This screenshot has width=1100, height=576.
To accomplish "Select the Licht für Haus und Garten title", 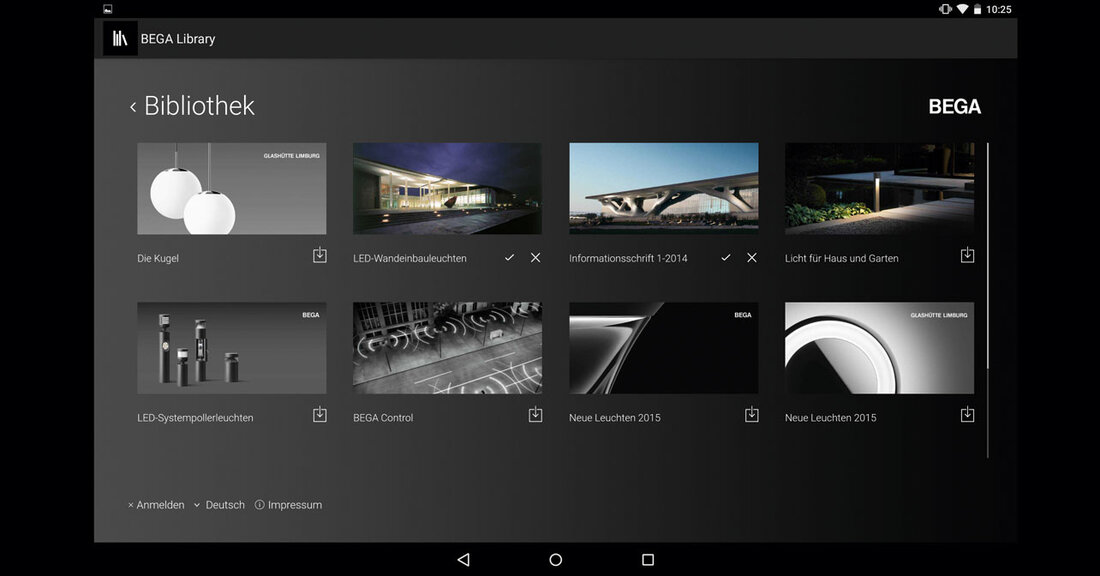I will click(841, 258).
